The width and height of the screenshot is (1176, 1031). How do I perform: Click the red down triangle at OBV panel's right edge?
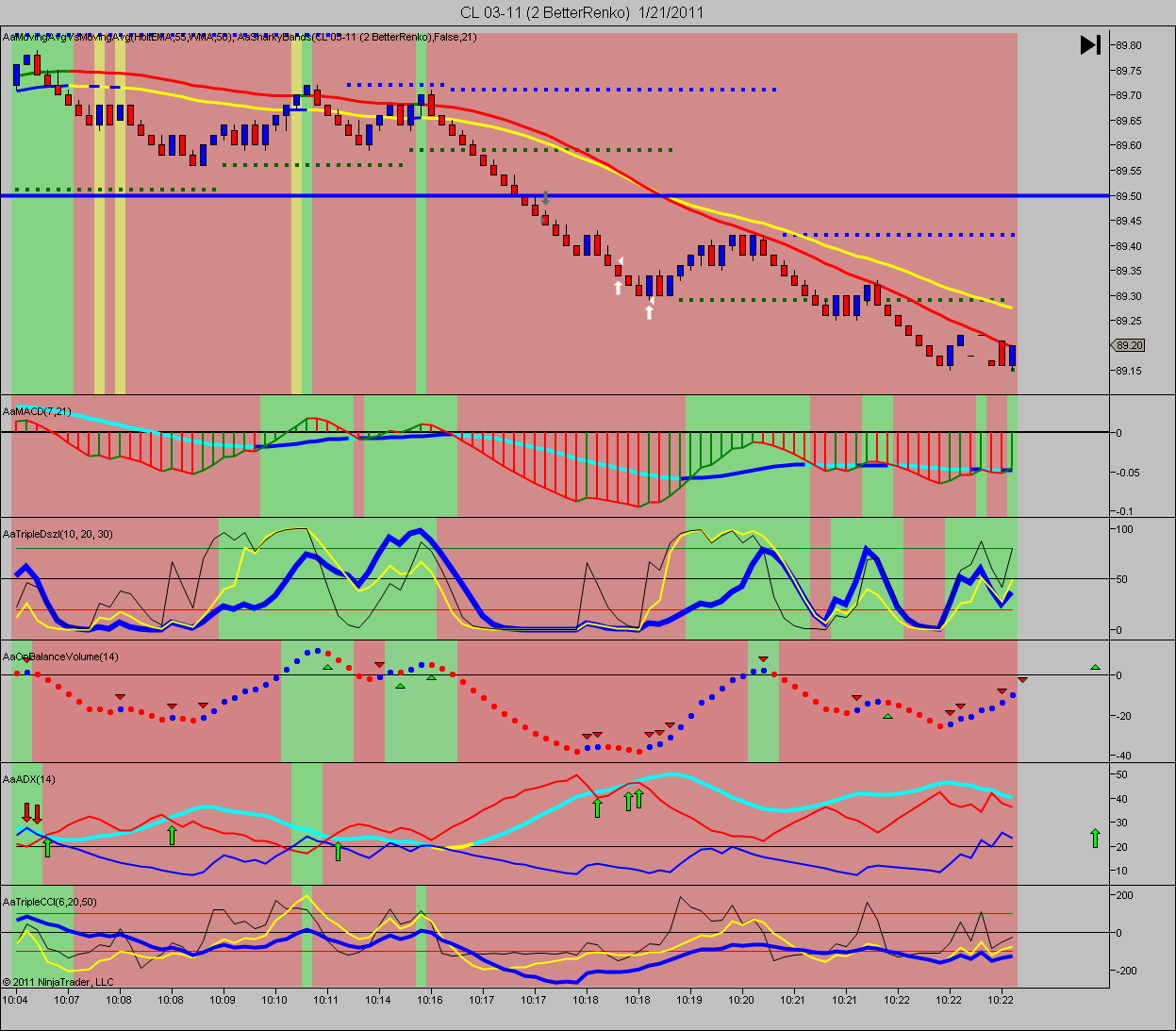(x=1022, y=679)
